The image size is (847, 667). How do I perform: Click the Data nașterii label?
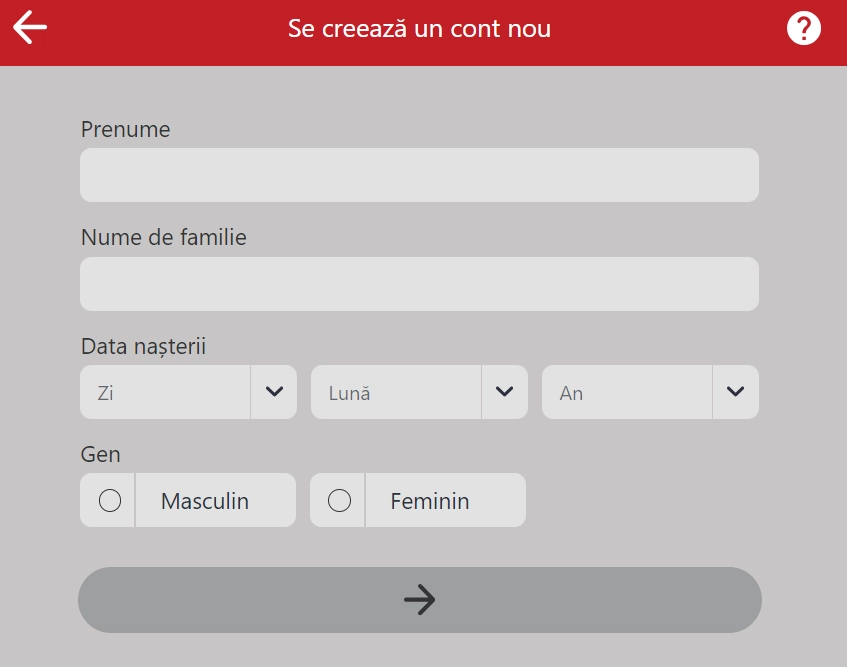tap(143, 346)
